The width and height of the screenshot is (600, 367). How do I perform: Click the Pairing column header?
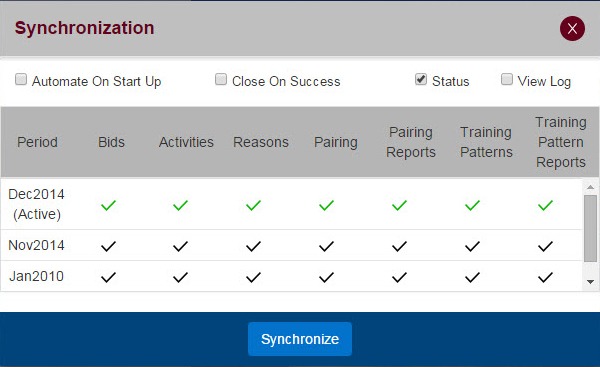(x=336, y=142)
